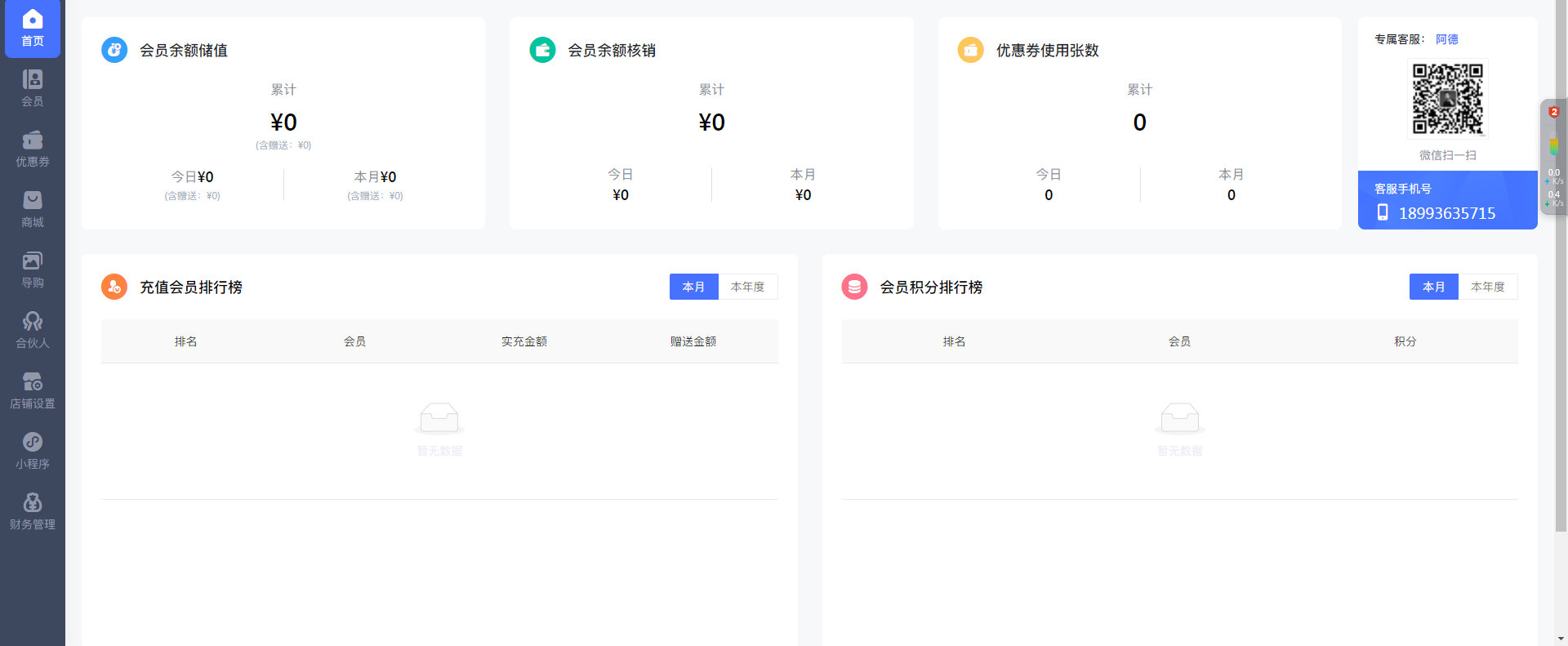Click the customer service phone number 18993635715
Image resolution: width=1568 pixels, height=646 pixels.
[1446, 213]
